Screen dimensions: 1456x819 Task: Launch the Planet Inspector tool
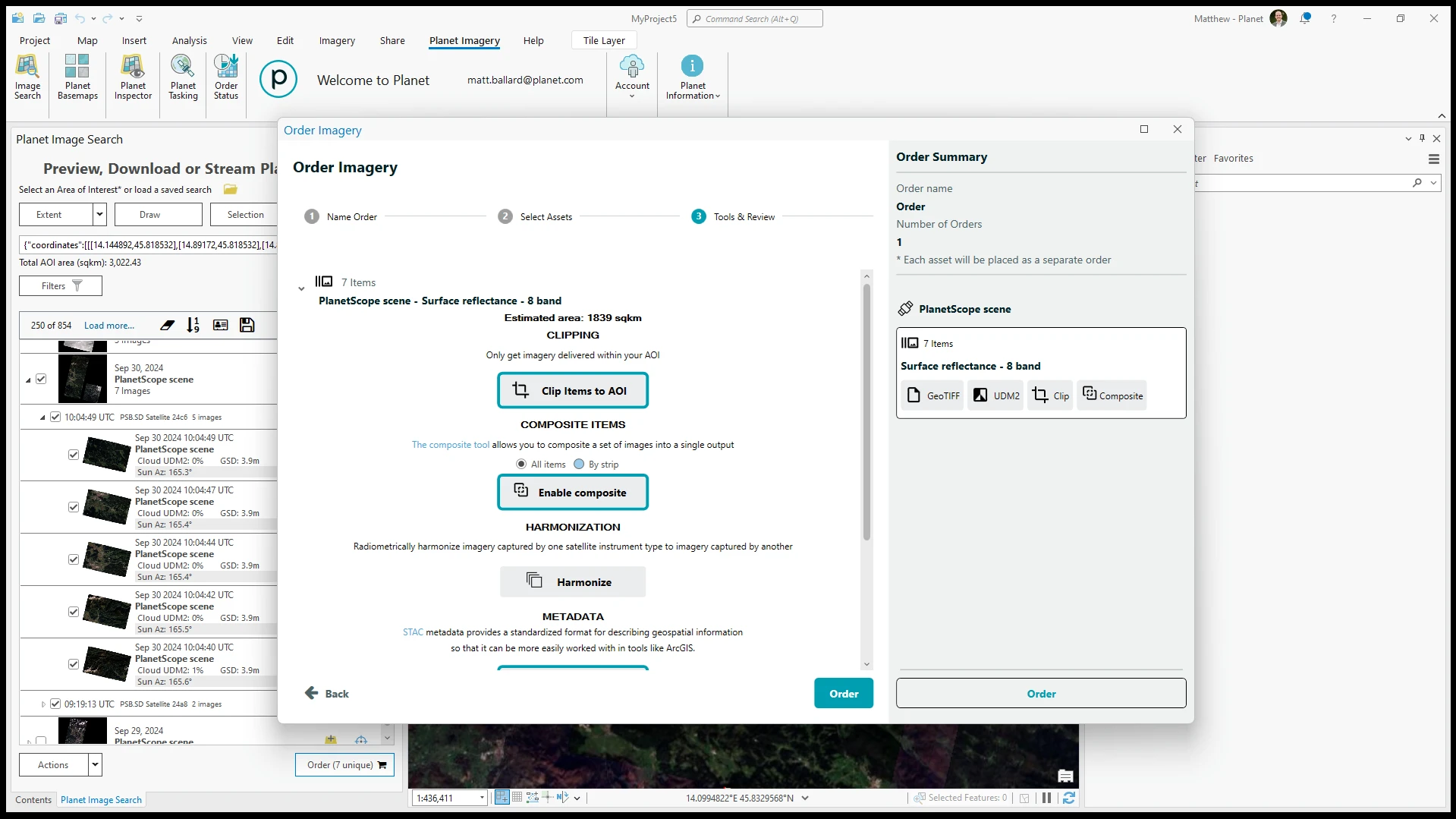click(x=133, y=77)
